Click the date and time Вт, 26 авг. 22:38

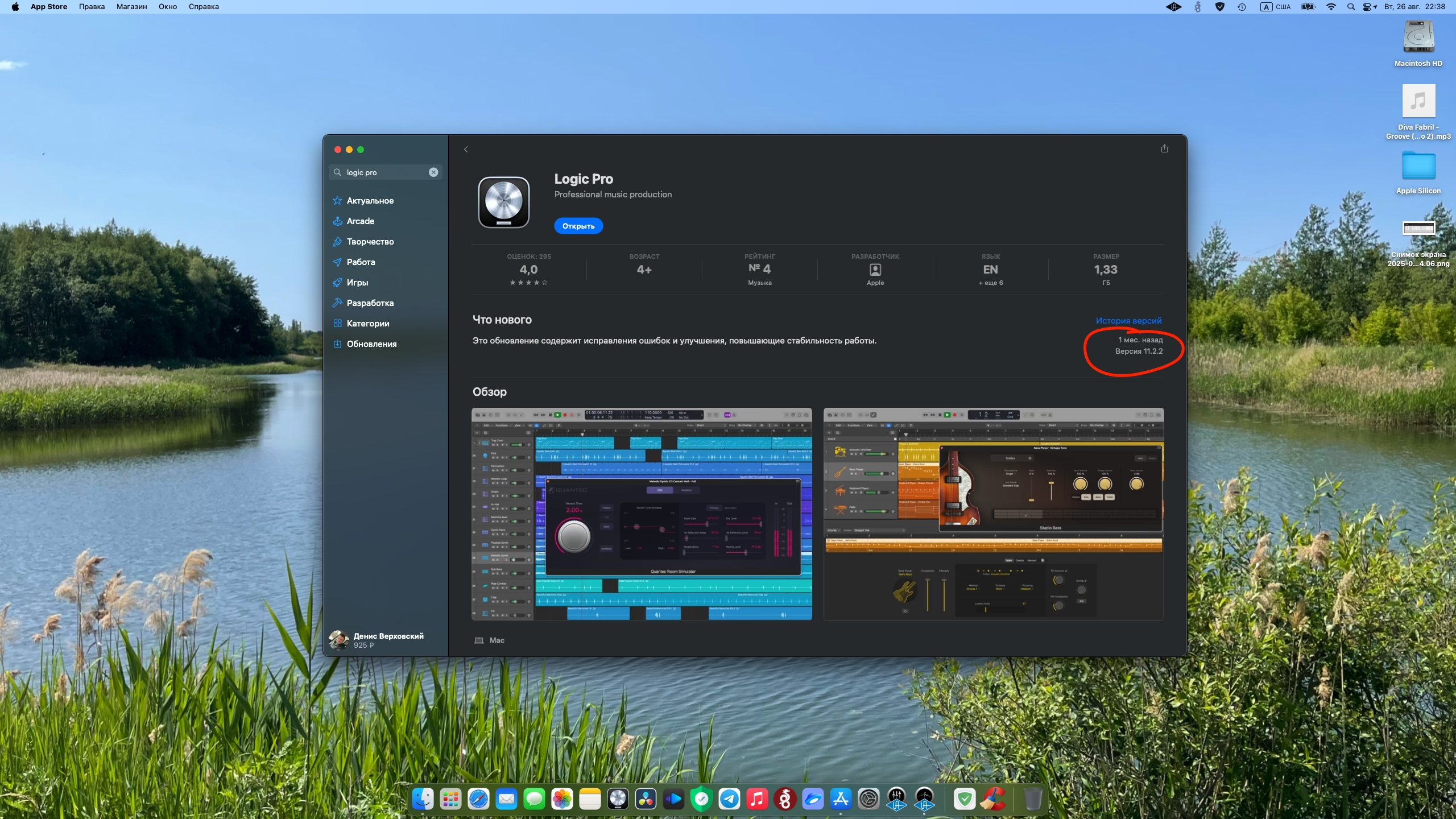(1414, 7)
